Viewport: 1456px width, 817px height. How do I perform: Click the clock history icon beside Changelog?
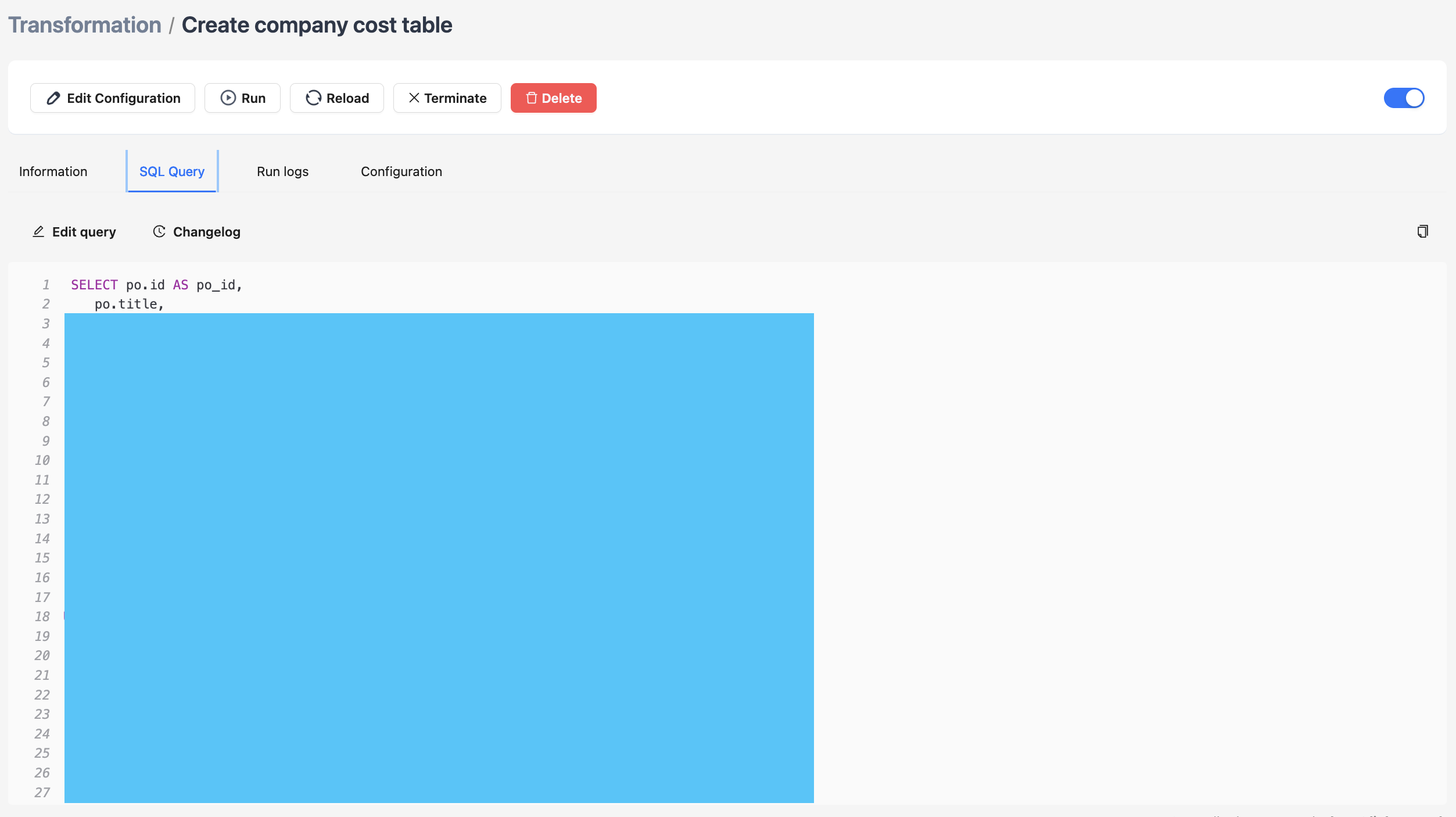tap(159, 231)
